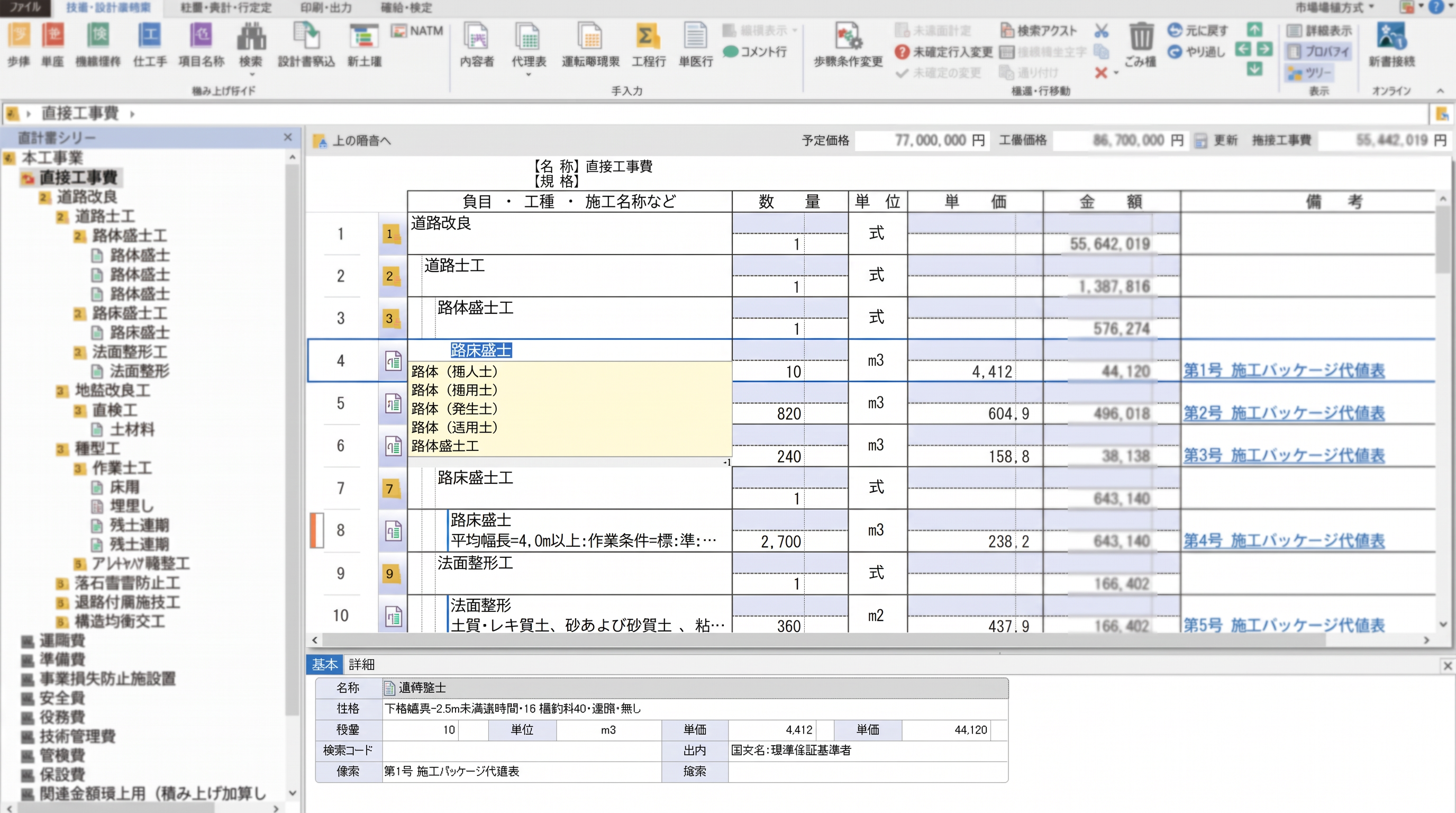Close the tree panel with X
The image size is (1456, 813).
click(x=288, y=137)
